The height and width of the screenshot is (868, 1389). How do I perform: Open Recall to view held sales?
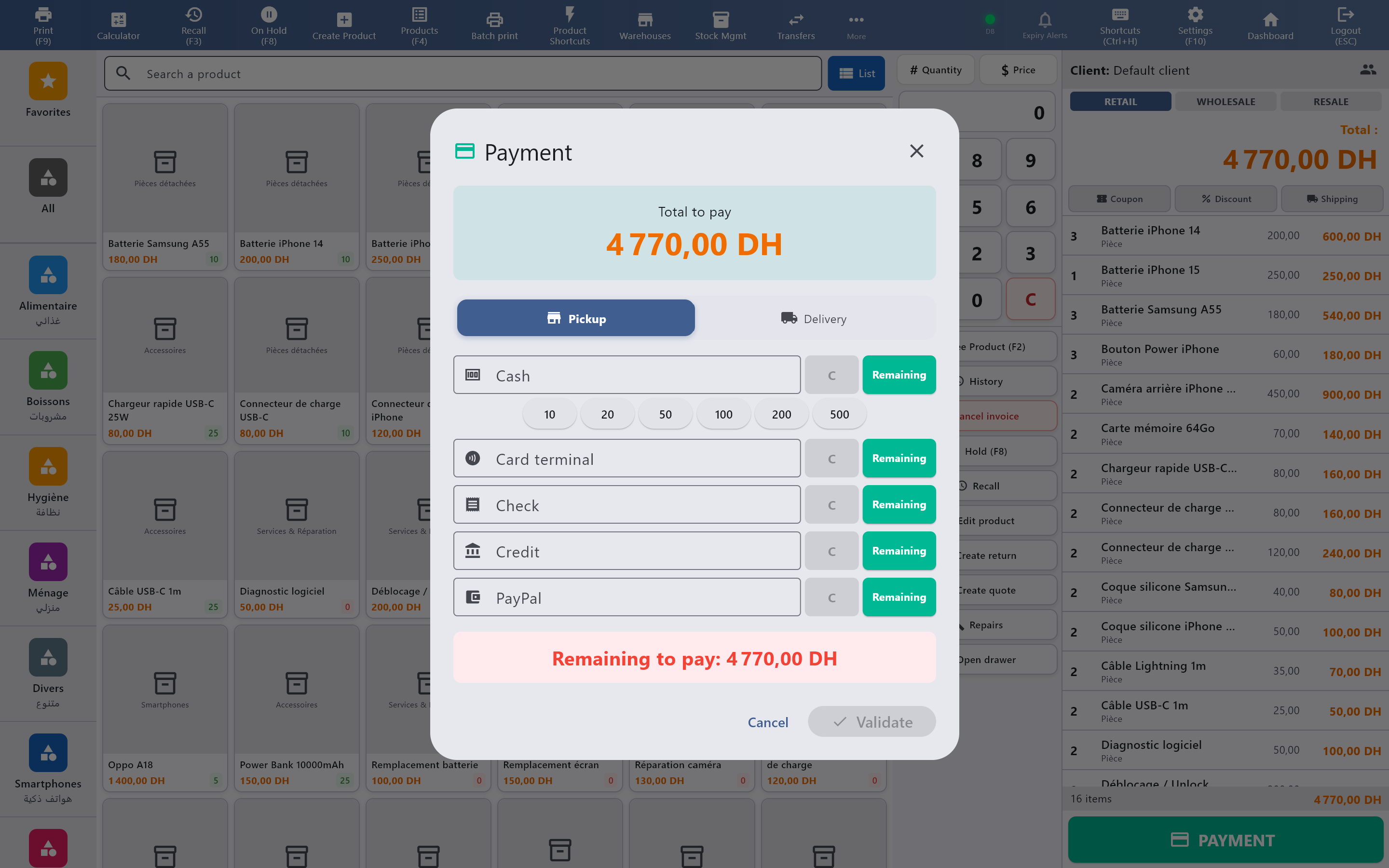[x=193, y=24]
